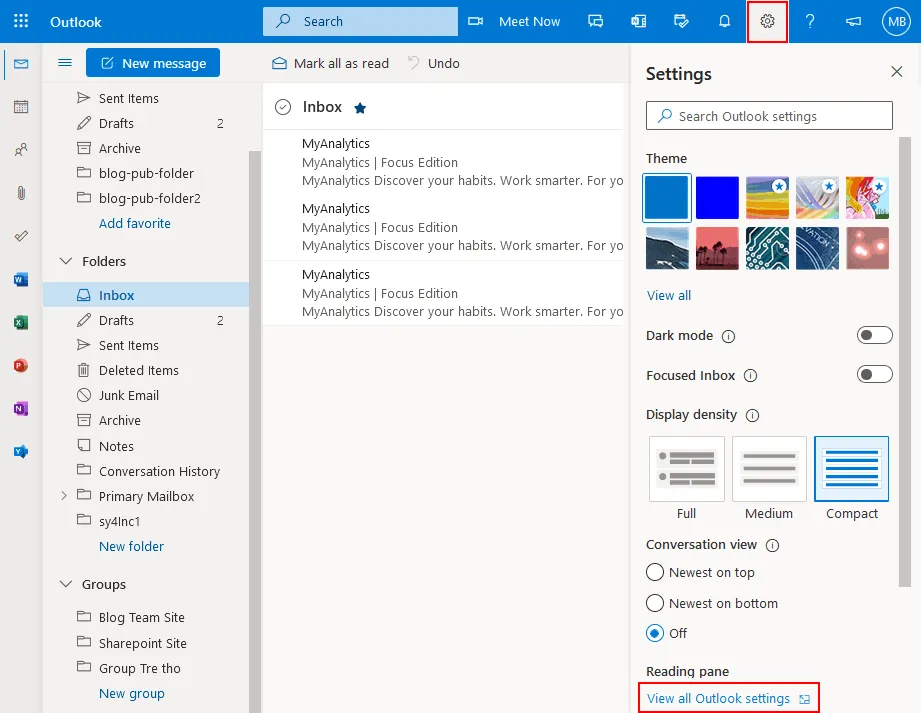921x713 pixels.
Task: Collapse the Folders section
Action: (x=66, y=261)
